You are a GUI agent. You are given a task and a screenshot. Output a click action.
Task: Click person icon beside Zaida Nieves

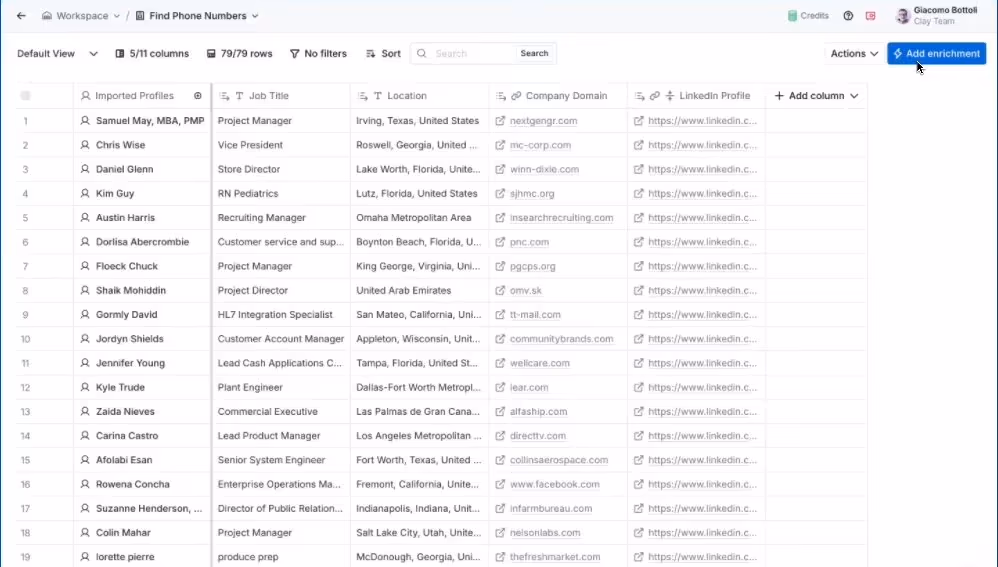pyautogui.click(x=85, y=411)
